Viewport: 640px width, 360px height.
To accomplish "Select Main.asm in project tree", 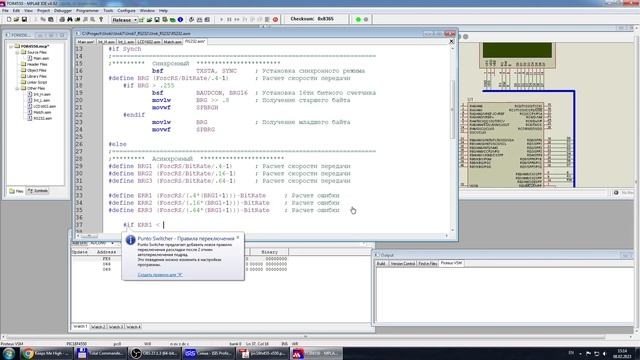I will 41,58.
